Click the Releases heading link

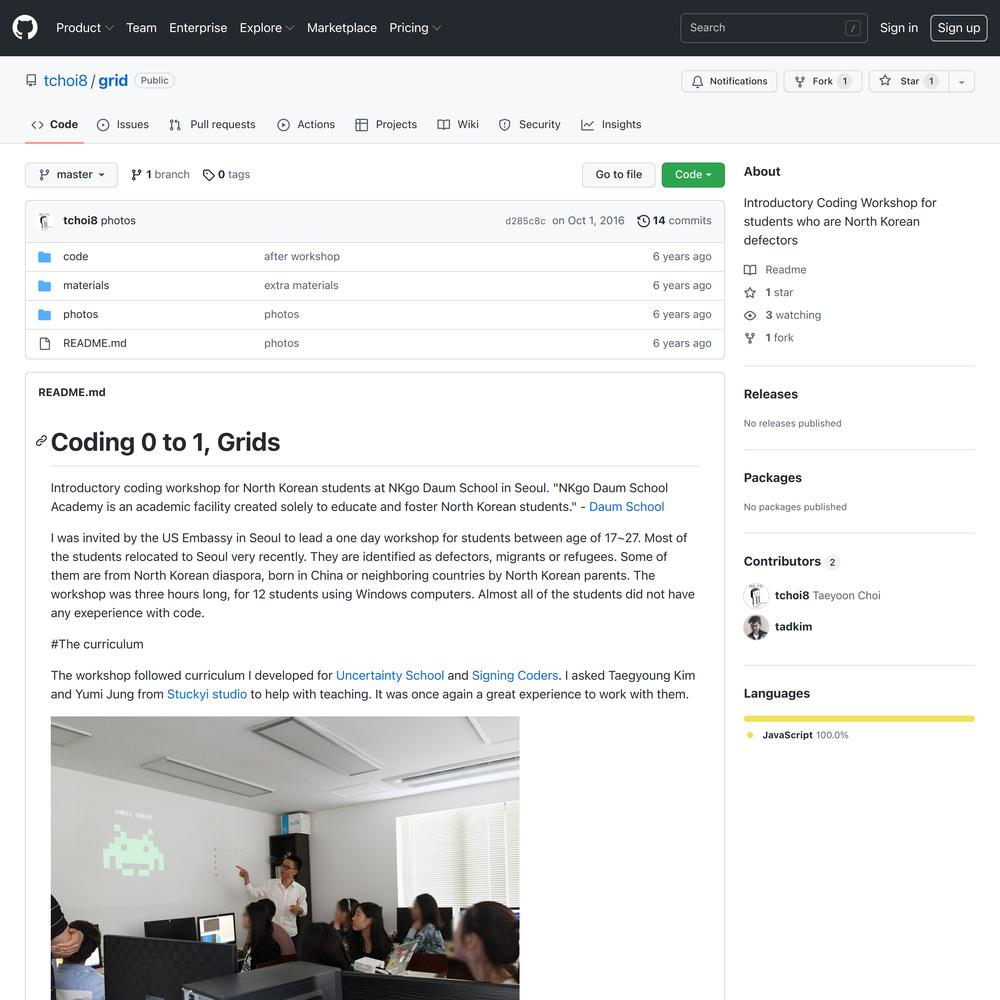(x=770, y=394)
